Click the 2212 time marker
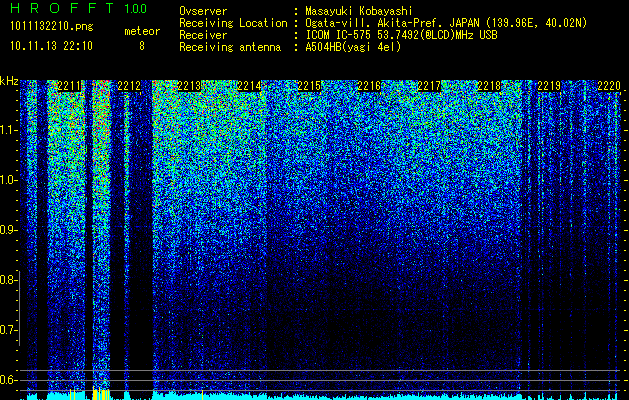 129,86
